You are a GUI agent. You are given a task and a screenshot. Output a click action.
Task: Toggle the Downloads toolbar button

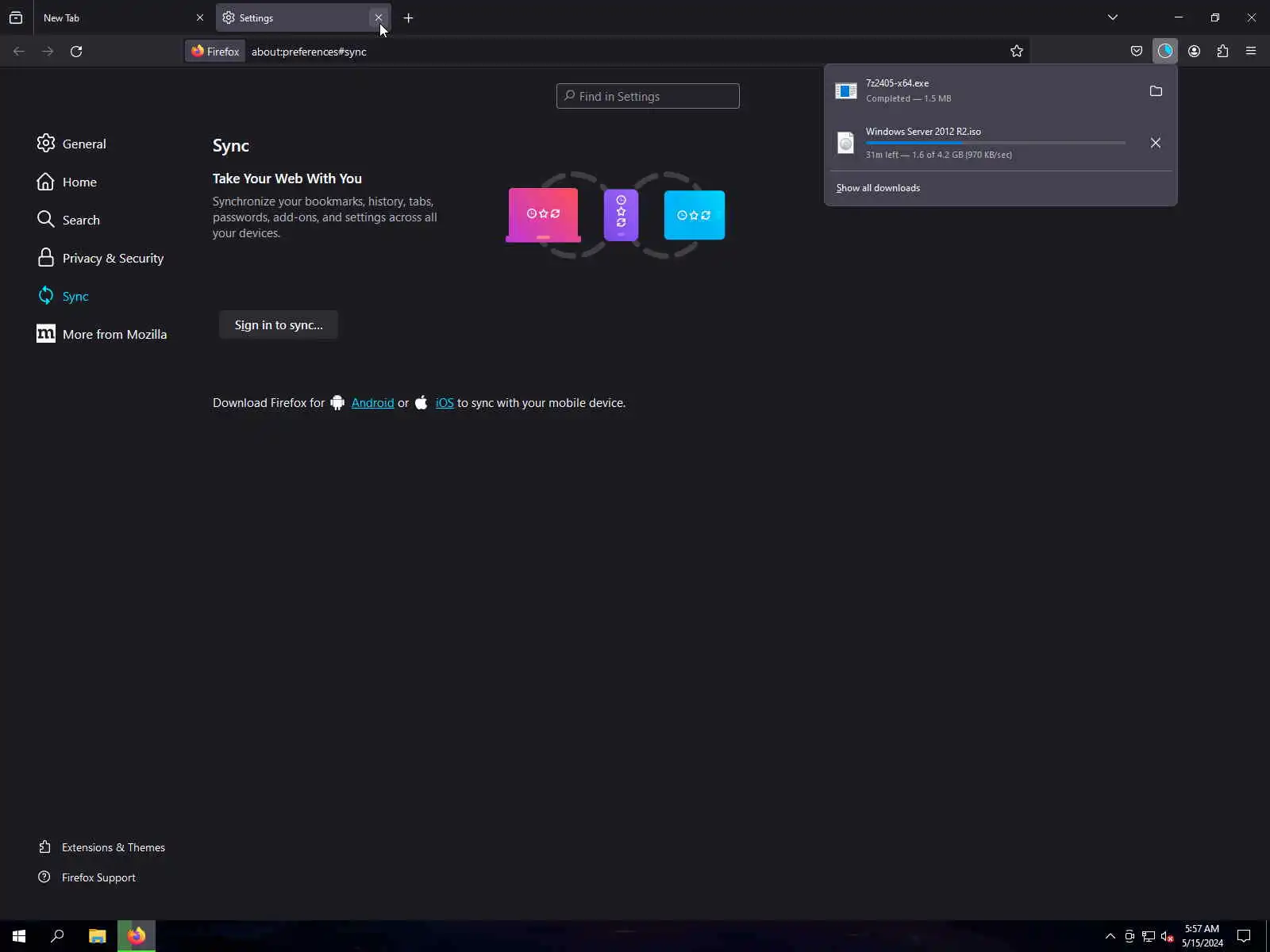tap(1165, 52)
